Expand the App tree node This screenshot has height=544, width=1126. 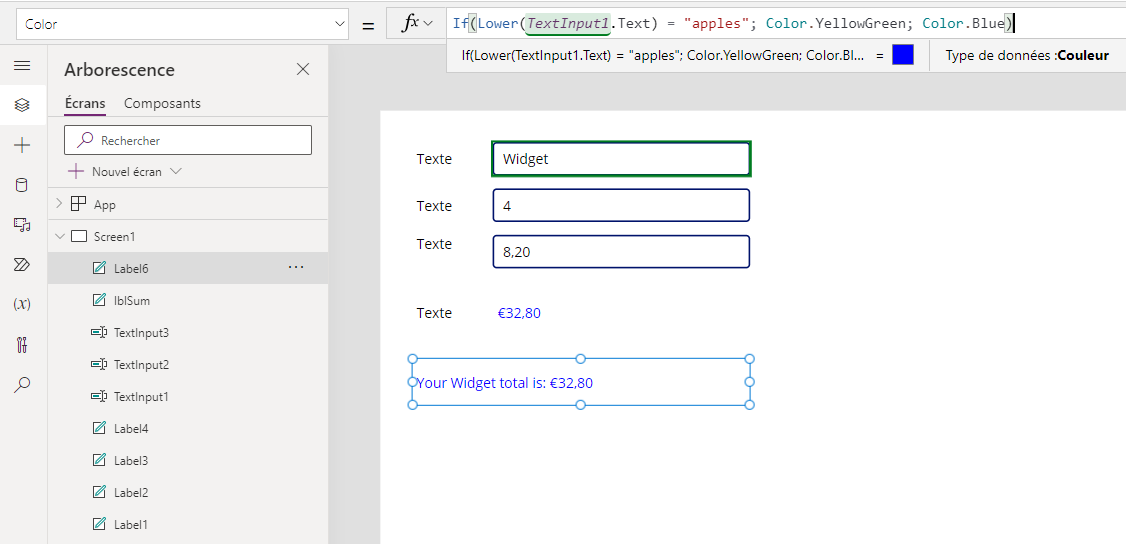click(60, 205)
